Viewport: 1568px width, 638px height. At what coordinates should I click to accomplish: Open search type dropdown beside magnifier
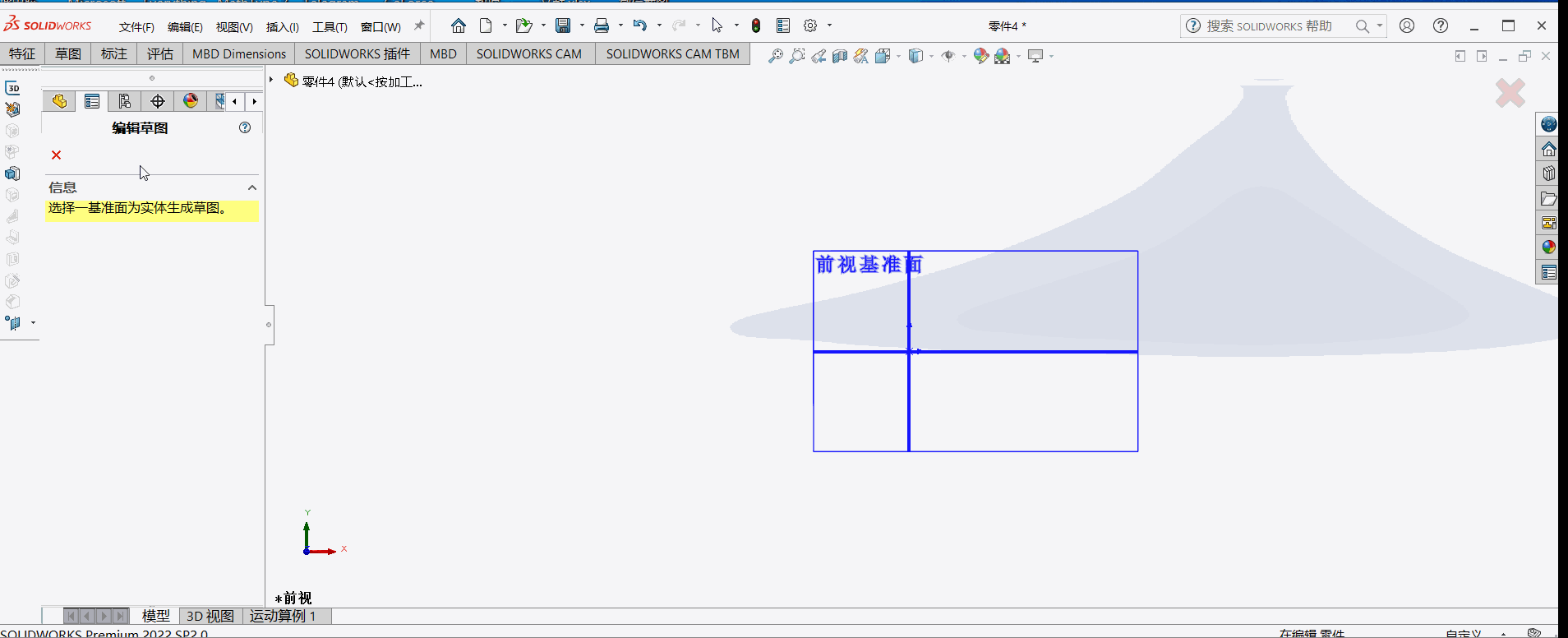click(x=1380, y=25)
